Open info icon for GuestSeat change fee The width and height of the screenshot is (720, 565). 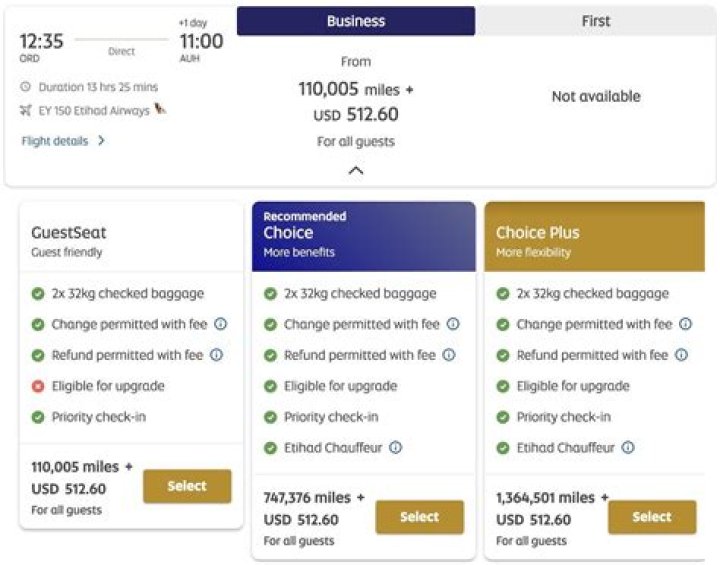pos(220,324)
